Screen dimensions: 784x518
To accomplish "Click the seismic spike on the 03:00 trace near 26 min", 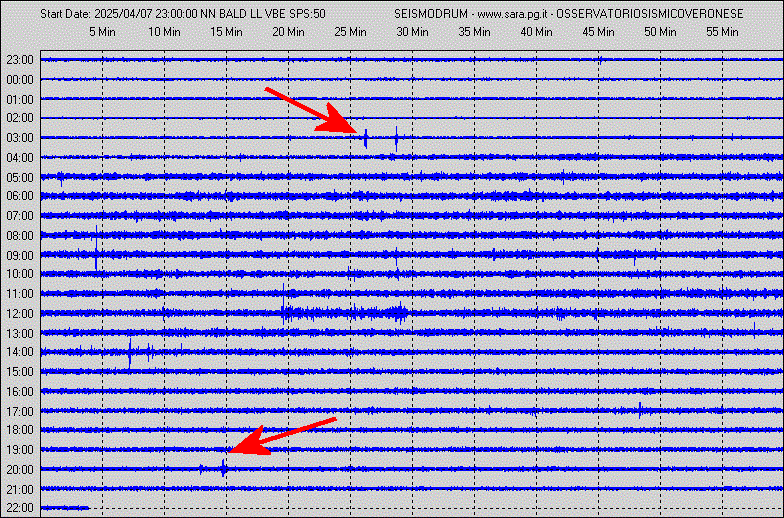I will point(366,138).
